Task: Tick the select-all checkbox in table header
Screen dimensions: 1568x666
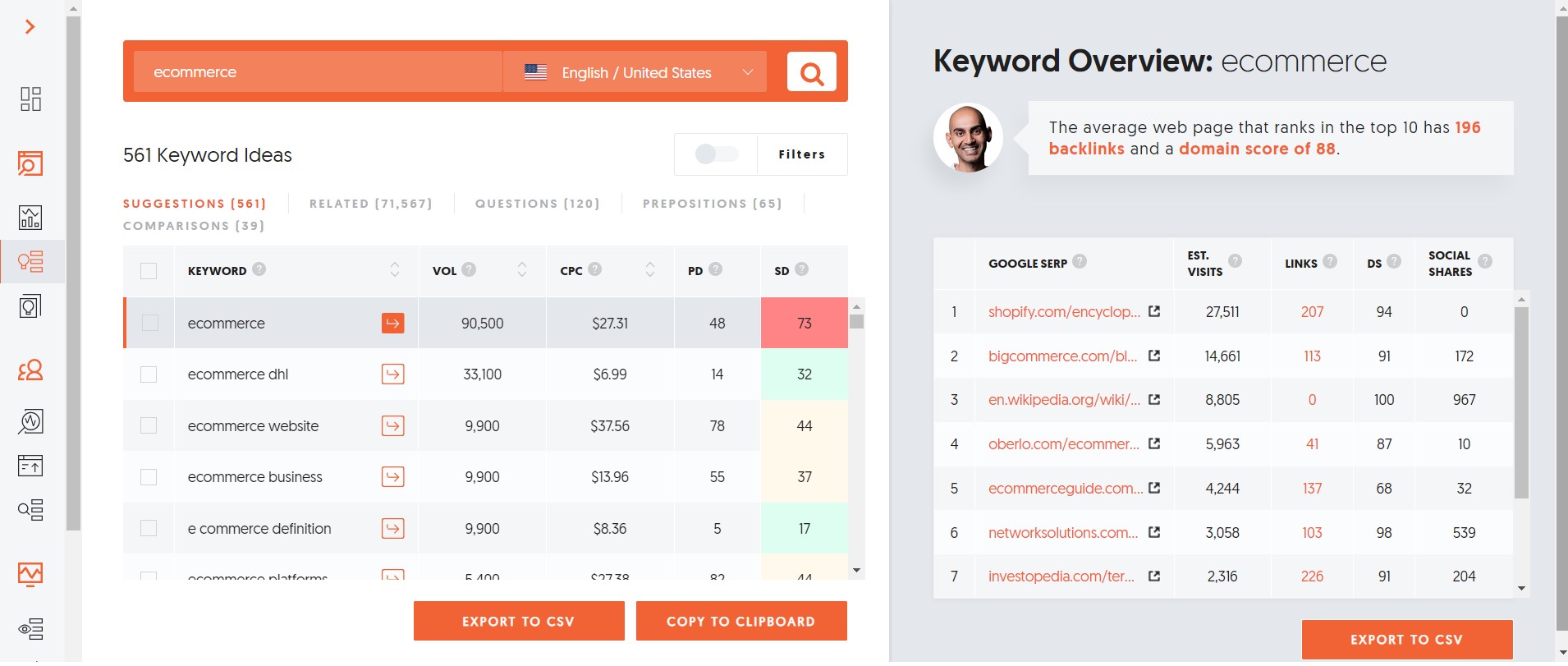Action: (x=149, y=271)
